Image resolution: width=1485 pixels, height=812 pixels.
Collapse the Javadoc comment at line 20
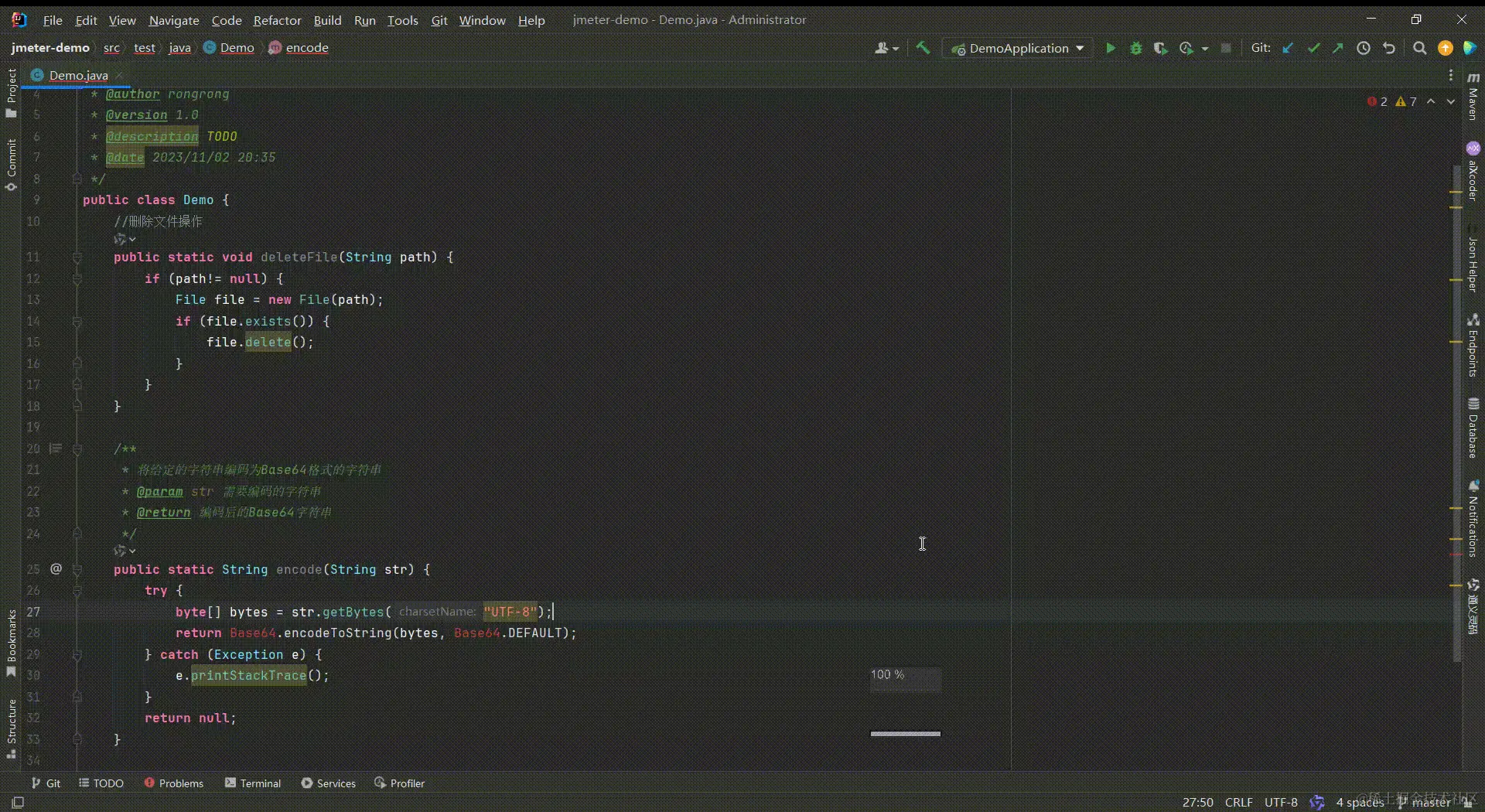(77, 449)
